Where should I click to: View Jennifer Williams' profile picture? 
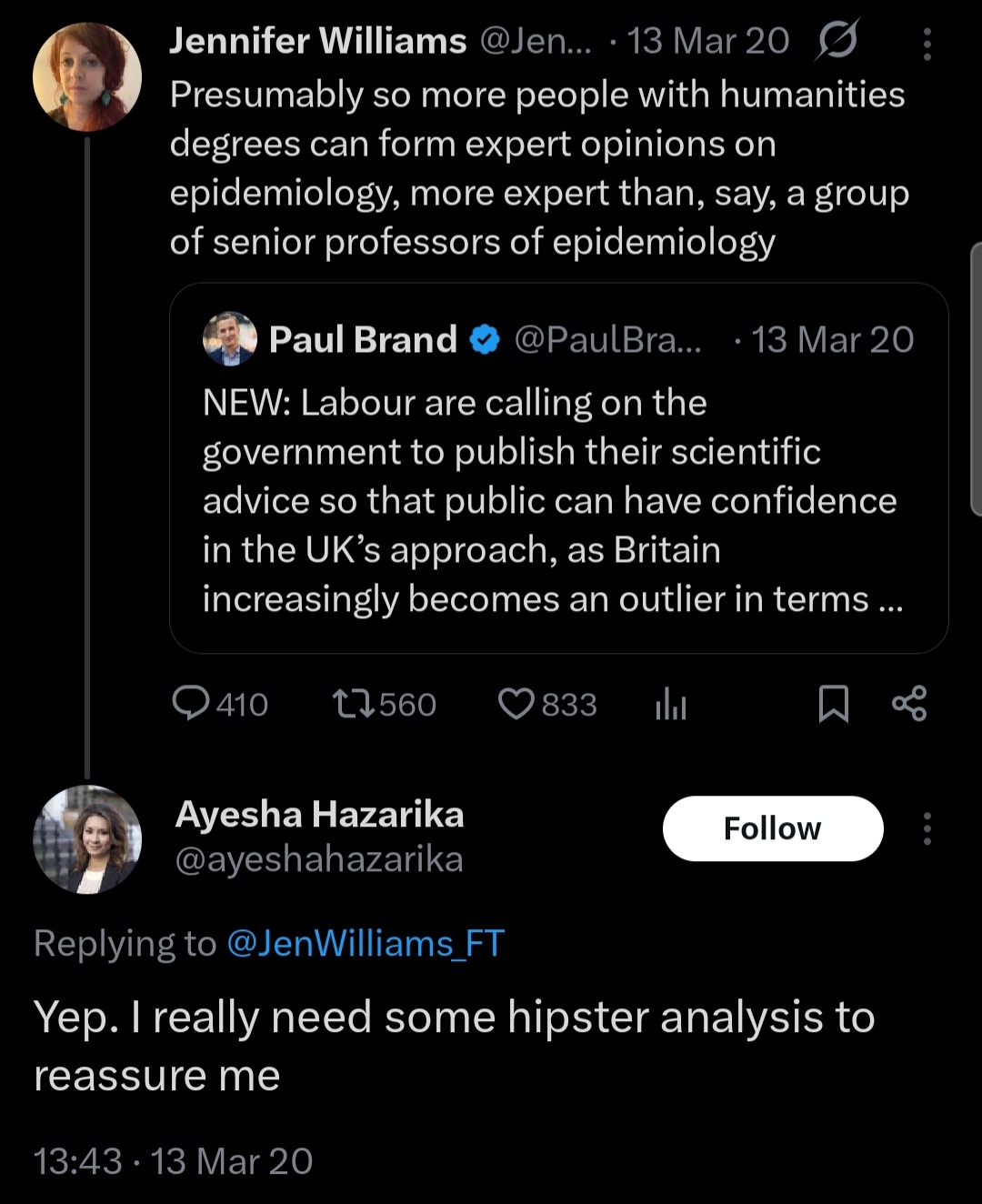(x=87, y=77)
